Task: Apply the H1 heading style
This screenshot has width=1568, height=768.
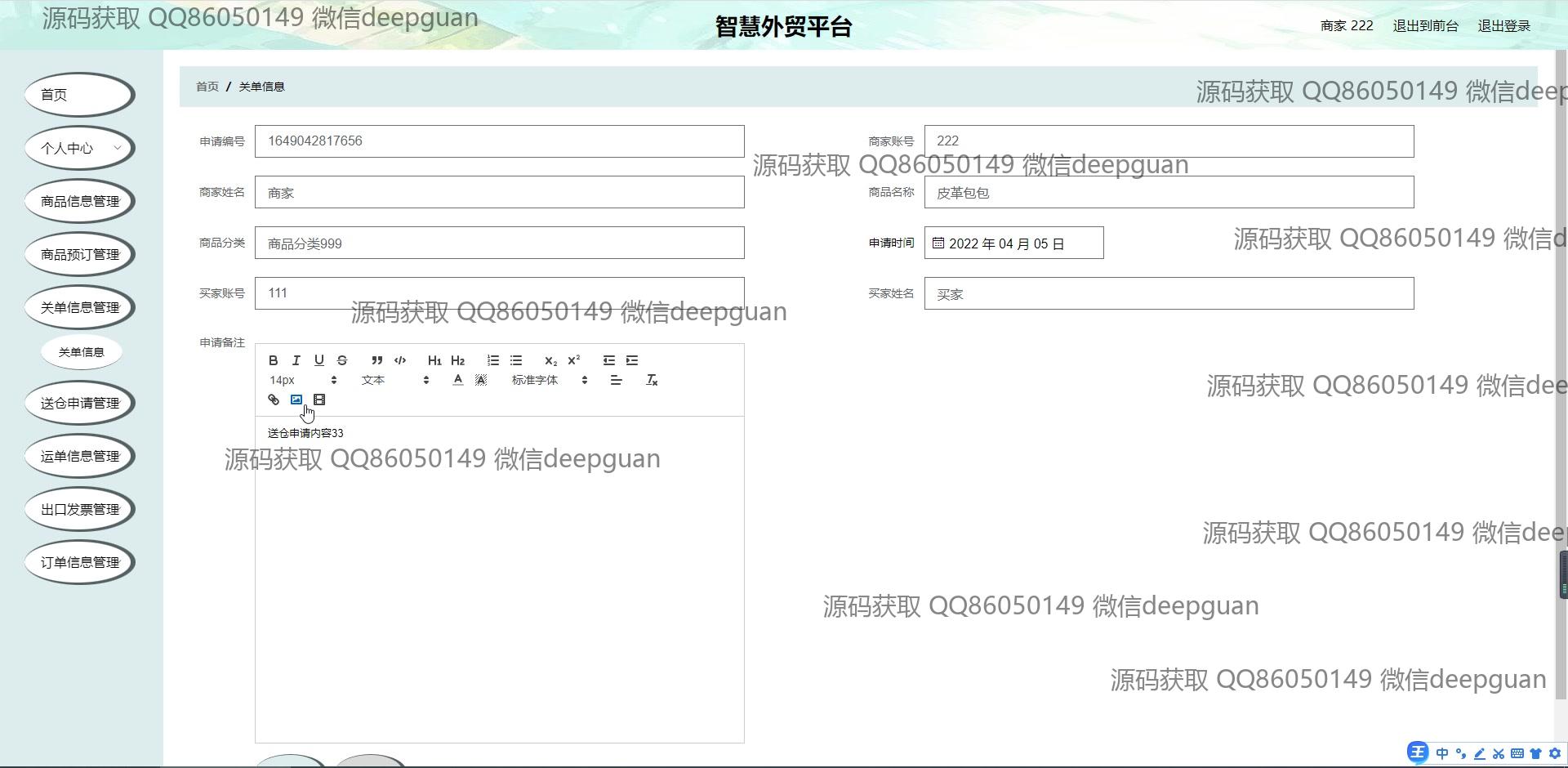Action: coord(434,360)
